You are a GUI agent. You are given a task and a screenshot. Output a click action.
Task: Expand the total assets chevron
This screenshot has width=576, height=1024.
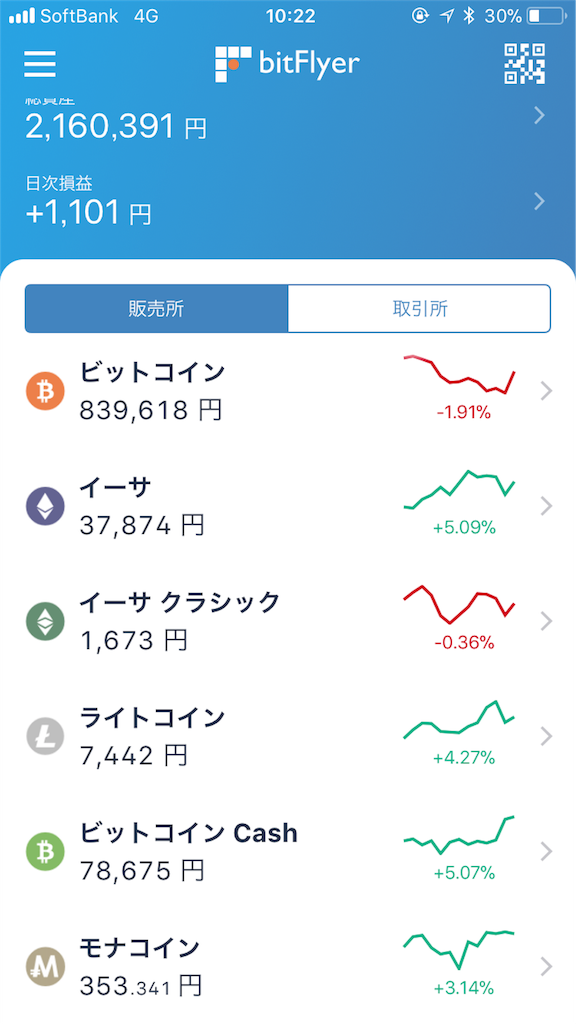[x=539, y=116]
